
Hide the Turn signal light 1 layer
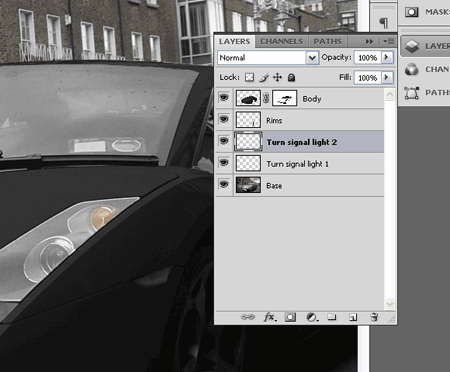(x=224, y=163)
